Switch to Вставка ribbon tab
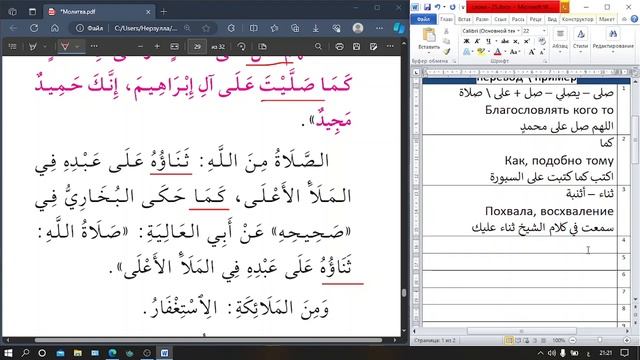Screen dimensions: 640x360 coord(464,19)
